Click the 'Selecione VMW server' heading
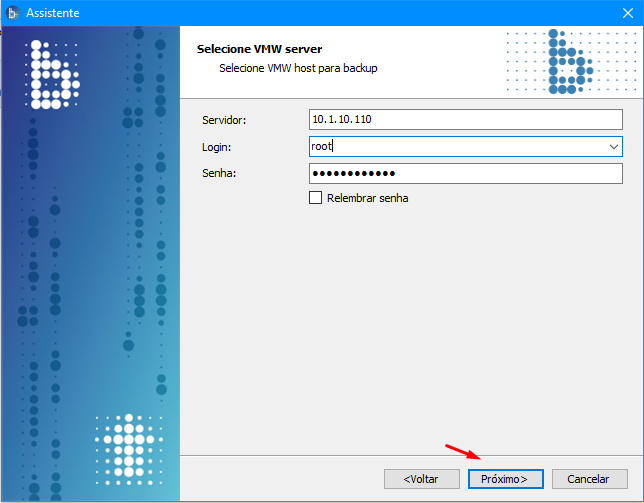Screen dimensions: 644x503 259,49
